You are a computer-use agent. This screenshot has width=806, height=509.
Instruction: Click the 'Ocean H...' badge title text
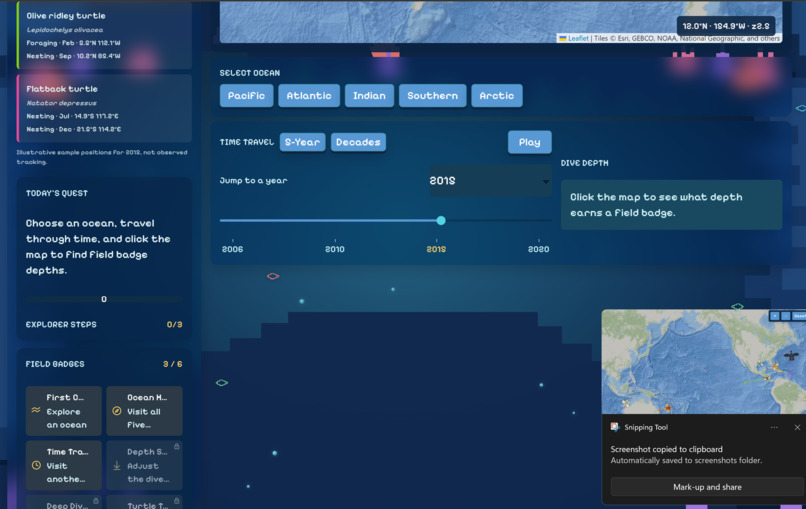pos(147,397)
